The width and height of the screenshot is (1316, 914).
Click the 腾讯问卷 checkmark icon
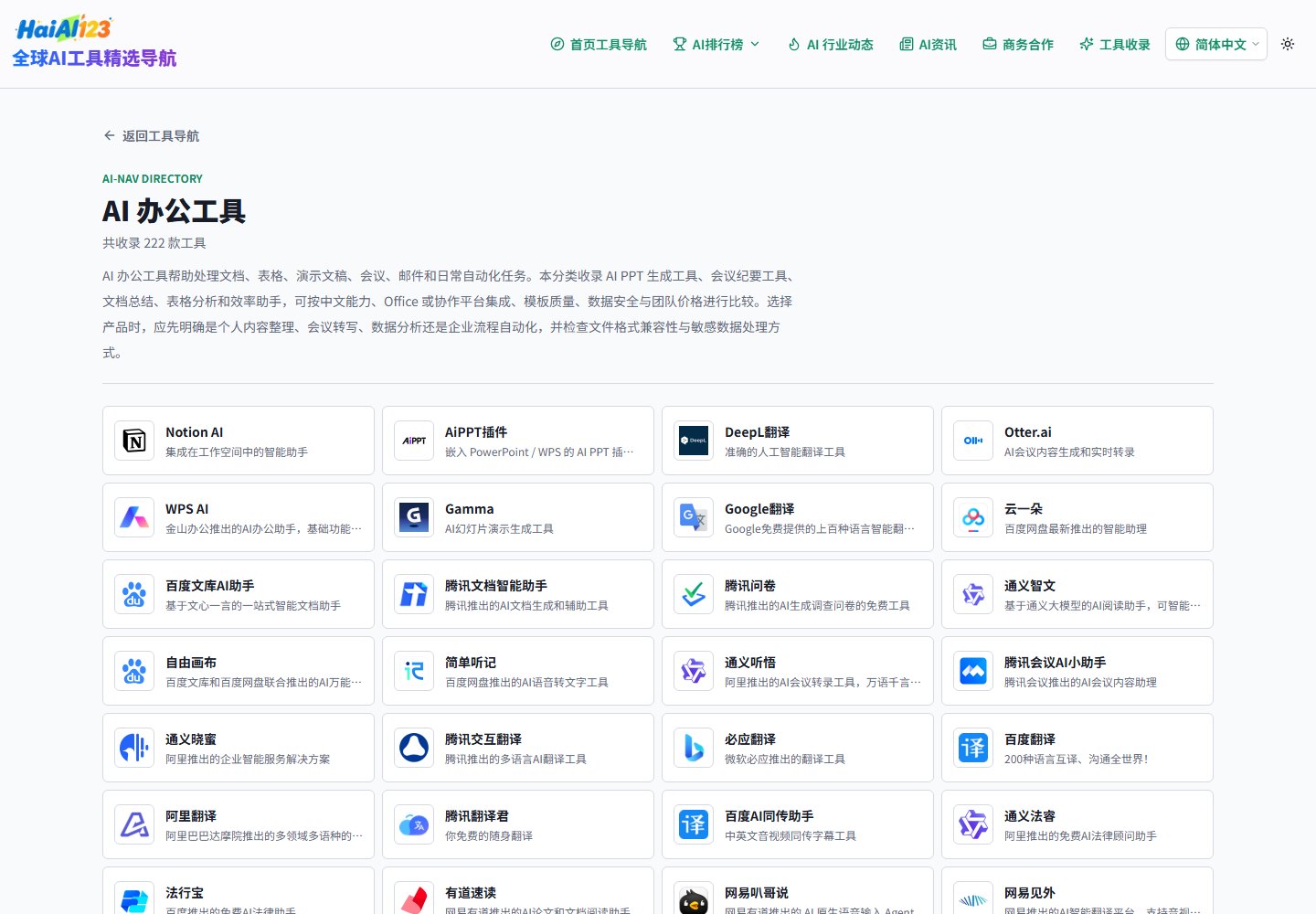coord(694,594)
